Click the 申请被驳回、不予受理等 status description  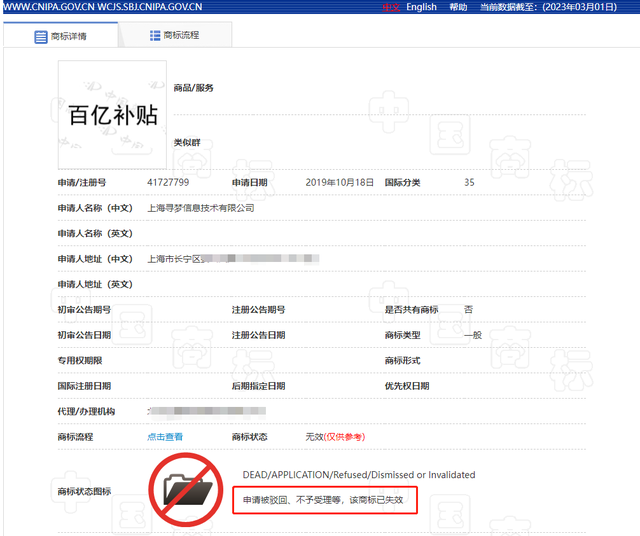coord(323,500)
